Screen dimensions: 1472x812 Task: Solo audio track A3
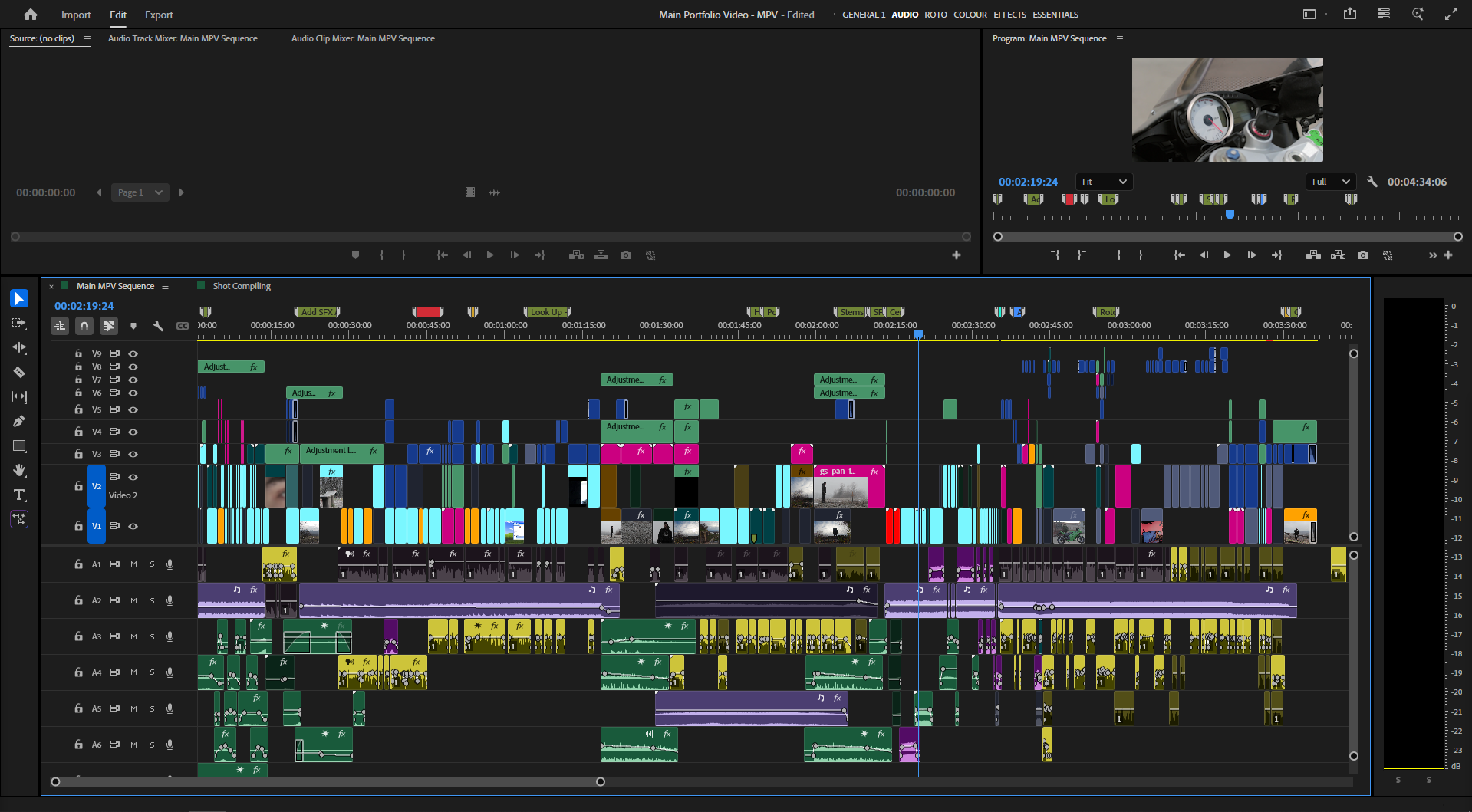click(152, 636)
